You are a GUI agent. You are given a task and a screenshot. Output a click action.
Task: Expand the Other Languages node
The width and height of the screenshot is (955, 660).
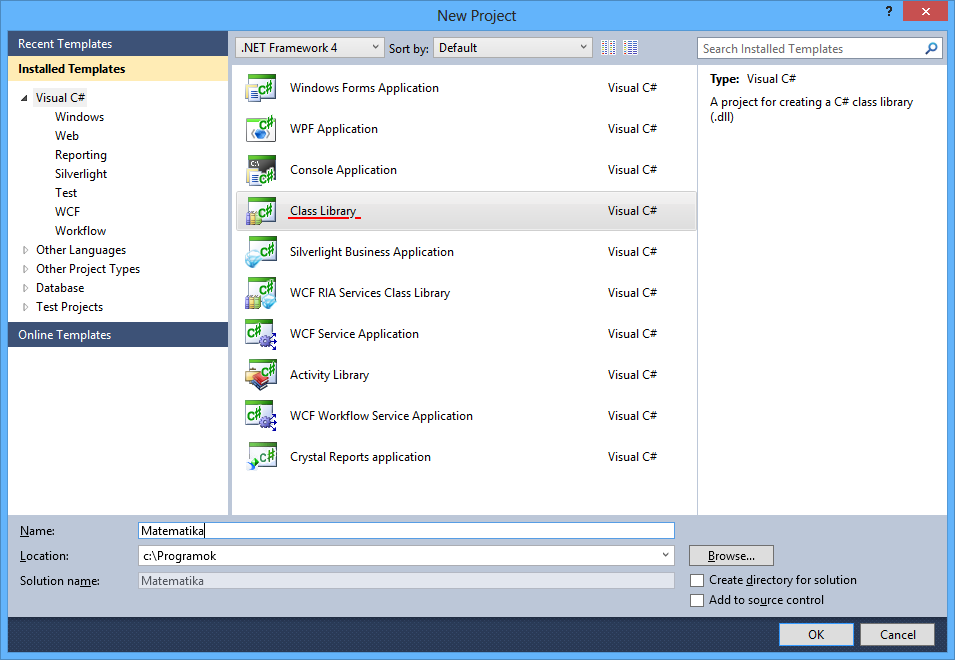(25, 250)
